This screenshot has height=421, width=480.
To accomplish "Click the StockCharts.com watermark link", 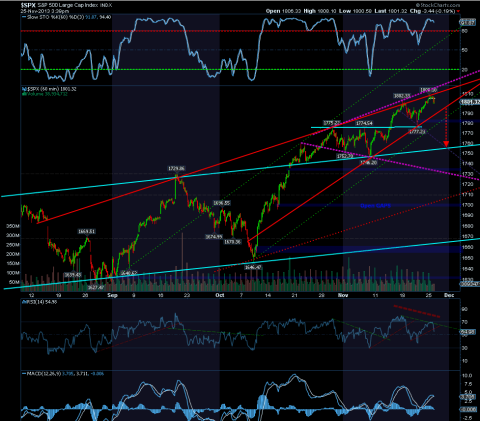I will tap(438, 5).
